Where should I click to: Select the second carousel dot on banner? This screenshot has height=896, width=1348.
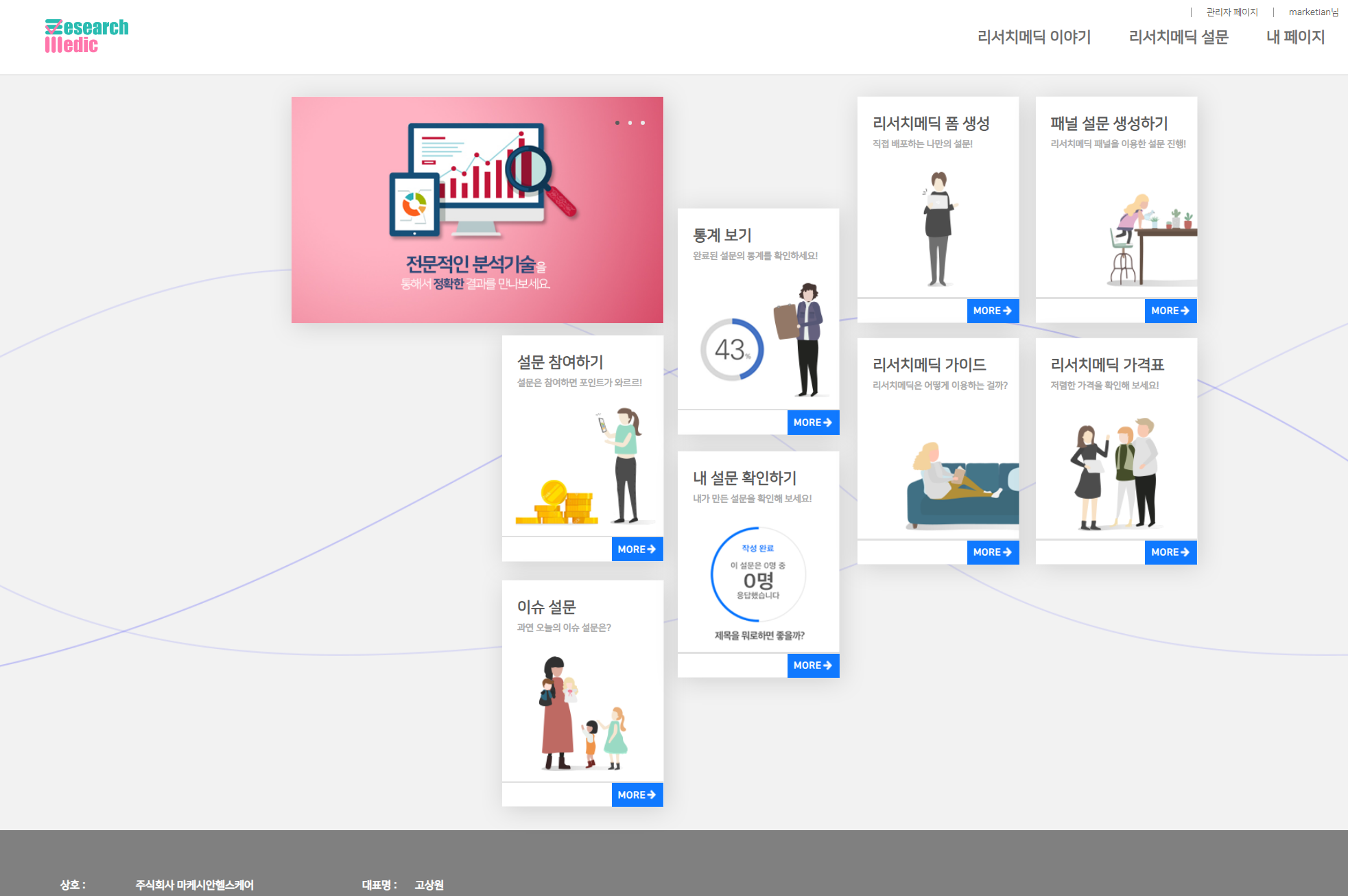(630, 123)
